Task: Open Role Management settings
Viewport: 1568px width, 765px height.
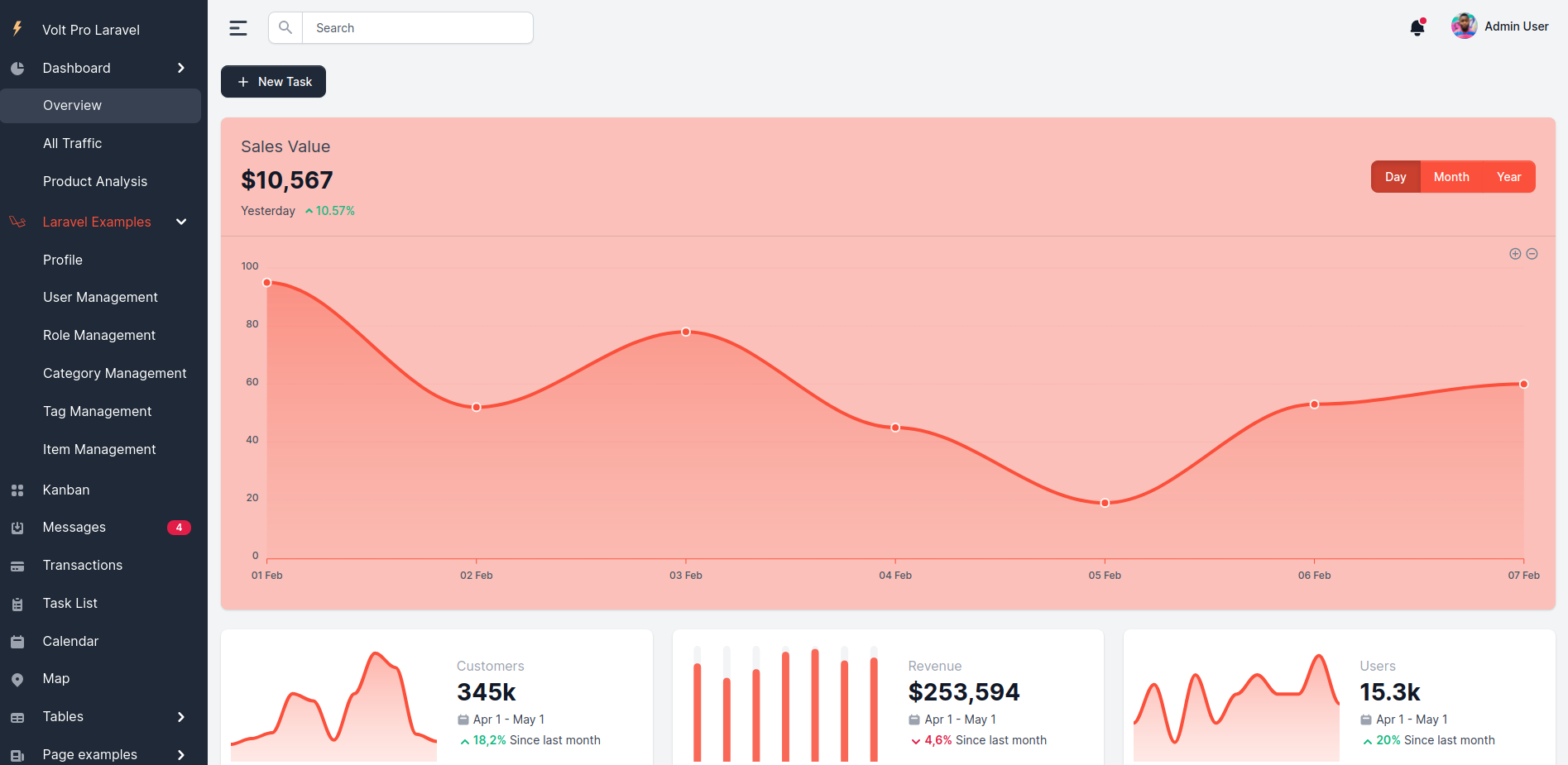Action: click(x=98, y=335)
